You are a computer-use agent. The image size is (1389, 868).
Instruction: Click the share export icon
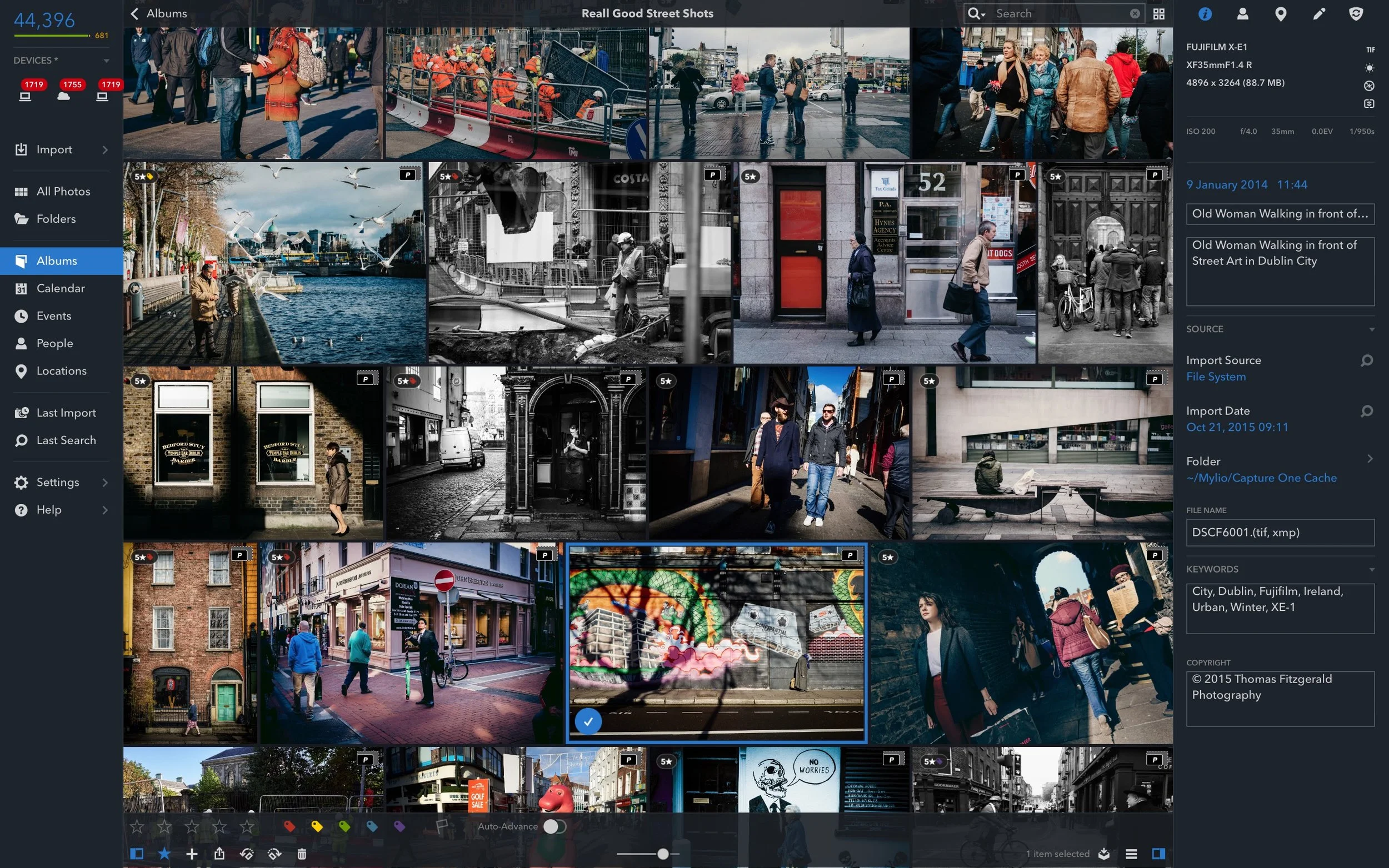click(219, 854)
